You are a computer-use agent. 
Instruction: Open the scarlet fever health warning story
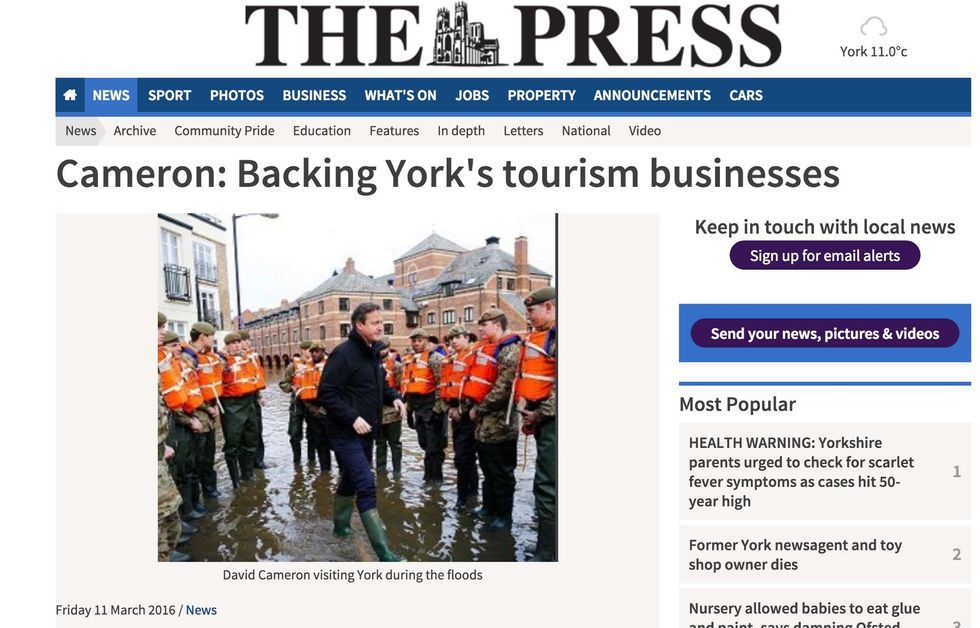pyautogui.click(x=800, y=472)
